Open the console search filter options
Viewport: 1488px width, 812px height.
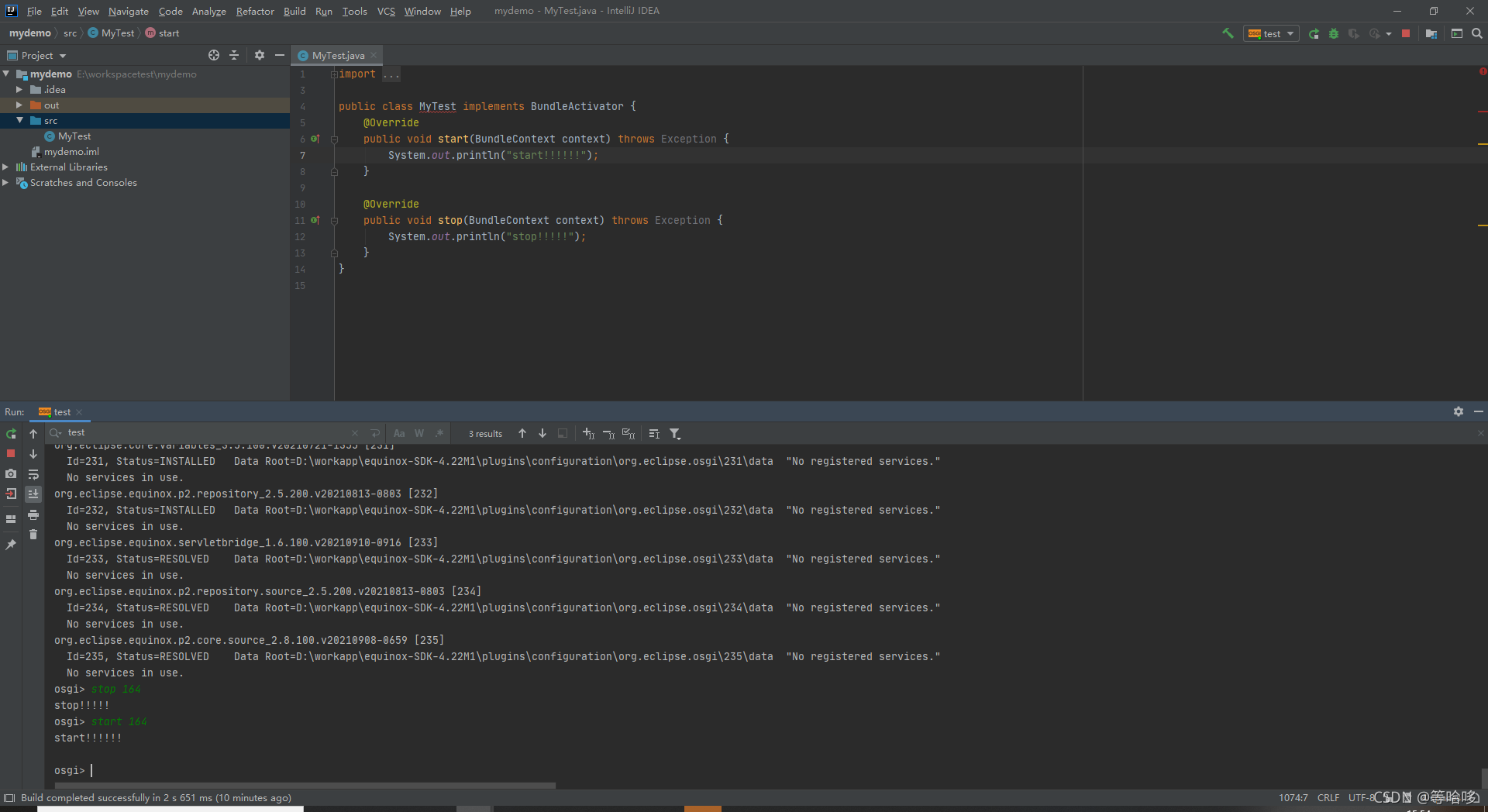[x=675, y=434]
